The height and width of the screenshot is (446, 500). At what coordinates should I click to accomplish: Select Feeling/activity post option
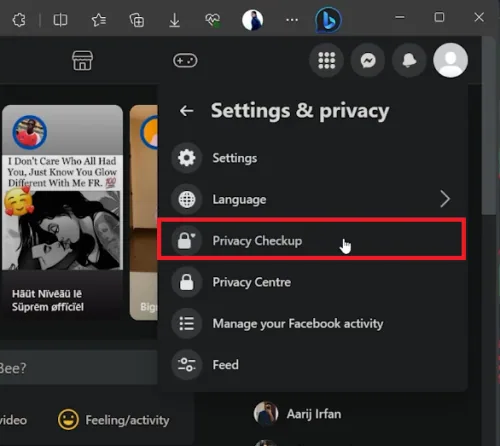(x=114, y=420)
